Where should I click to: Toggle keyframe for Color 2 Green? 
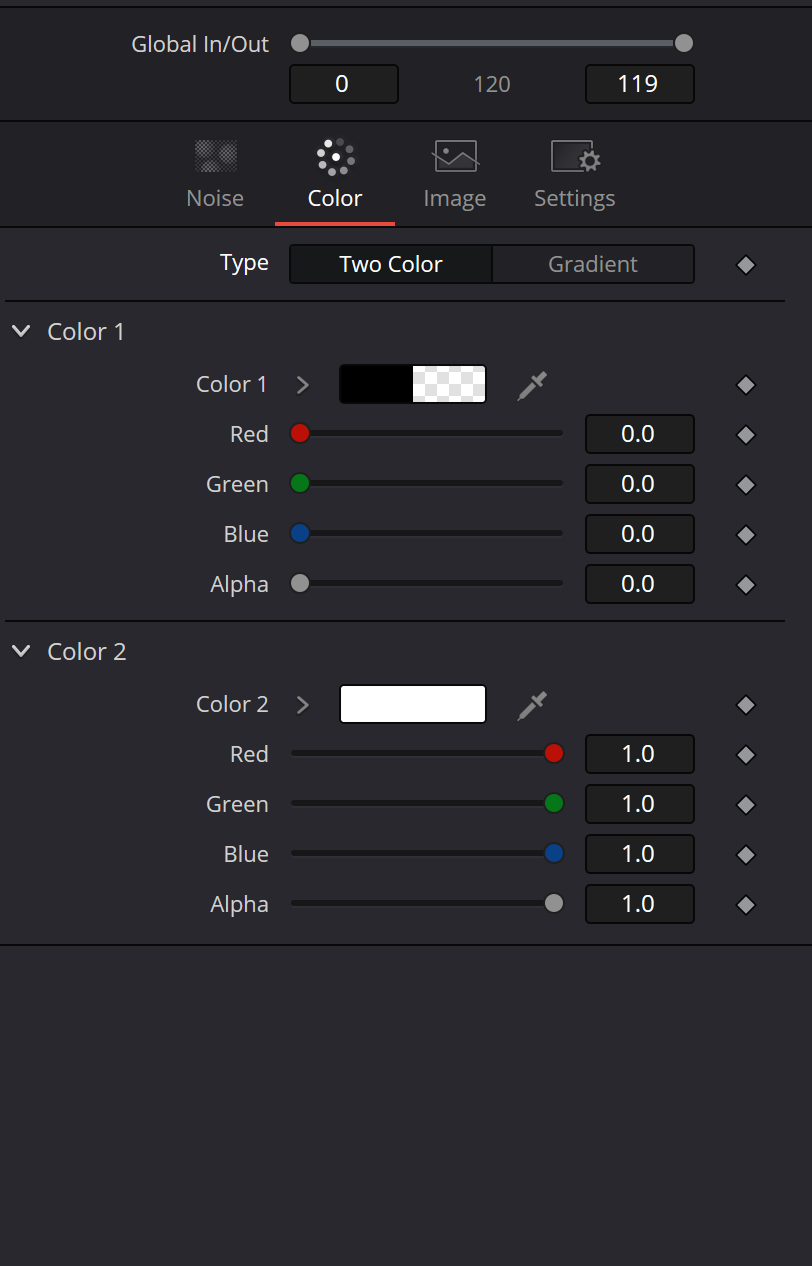click(x=745, y=805)
